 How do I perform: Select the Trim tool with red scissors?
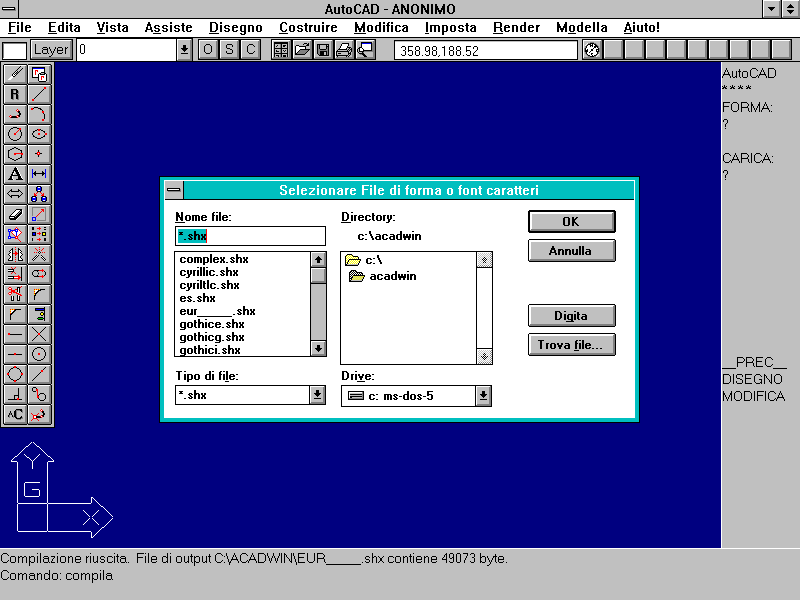(15, 294)
